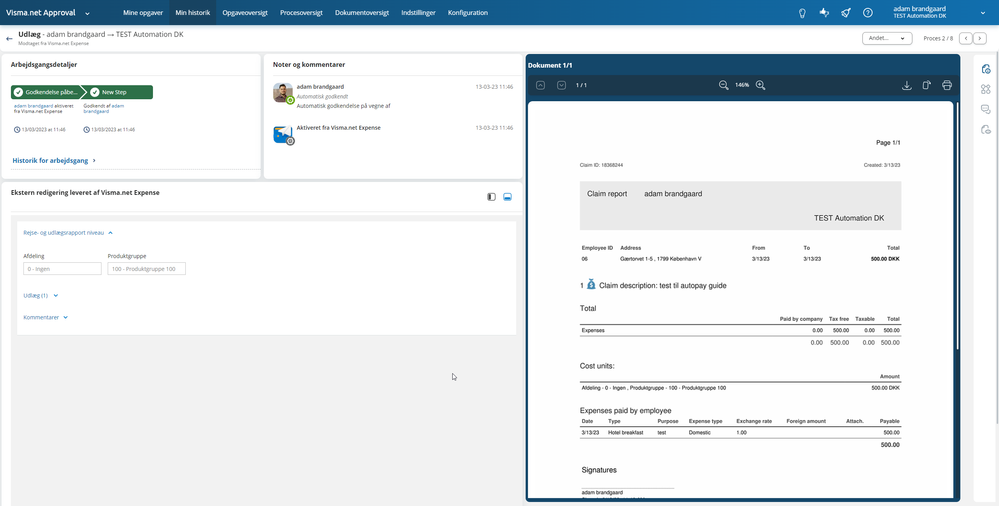Screen dimensions: 999x506
Task: Expand the Kommentarer section
Action: [x=46, y=317]
